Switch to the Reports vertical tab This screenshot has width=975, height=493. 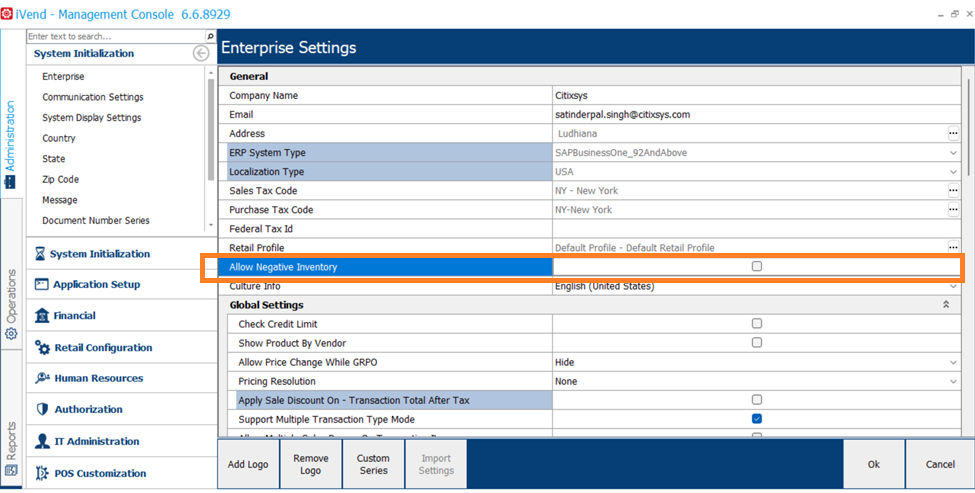click(11, 418)
